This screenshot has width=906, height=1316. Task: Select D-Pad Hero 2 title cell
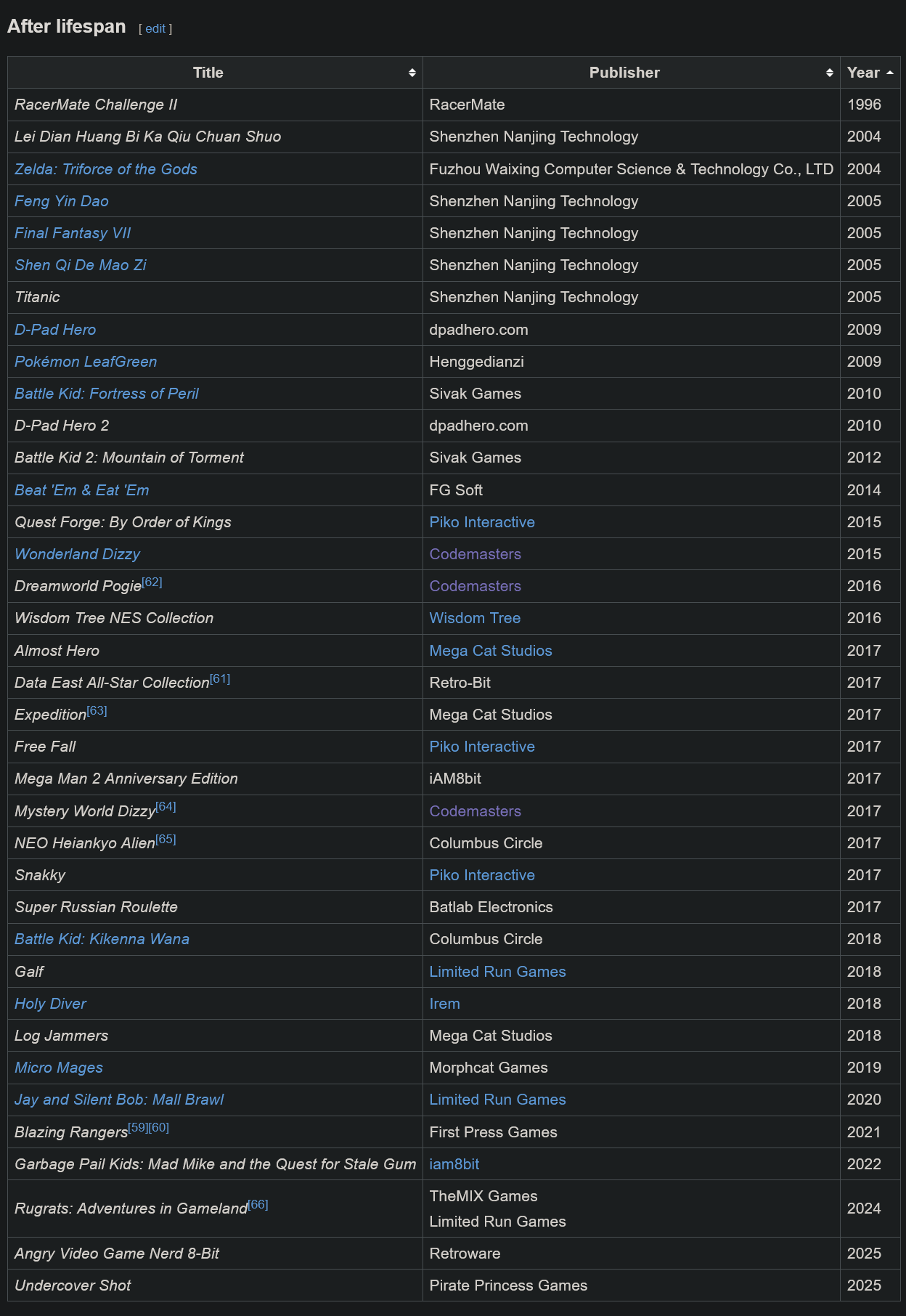pyautogui.click(x=215, y=426)
